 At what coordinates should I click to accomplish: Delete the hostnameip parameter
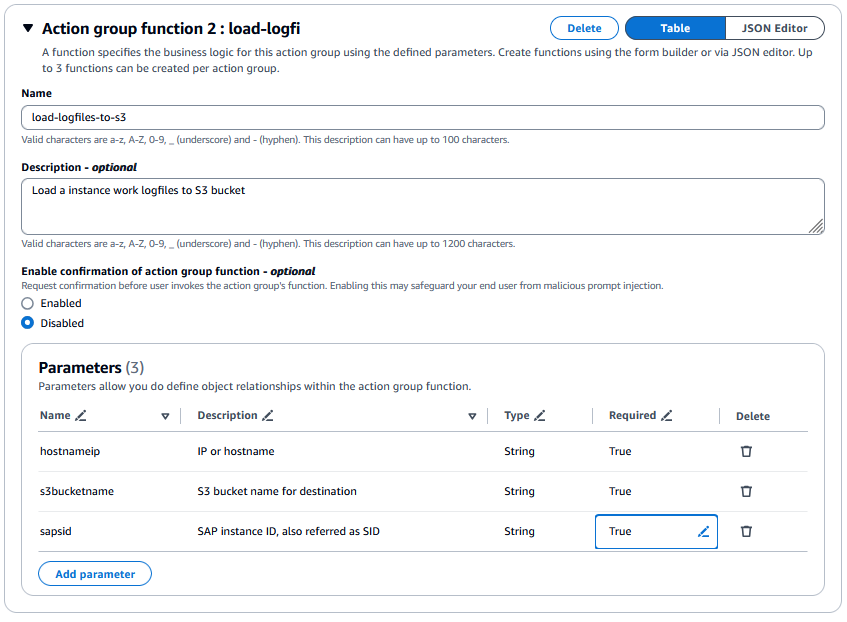point(746,451)
